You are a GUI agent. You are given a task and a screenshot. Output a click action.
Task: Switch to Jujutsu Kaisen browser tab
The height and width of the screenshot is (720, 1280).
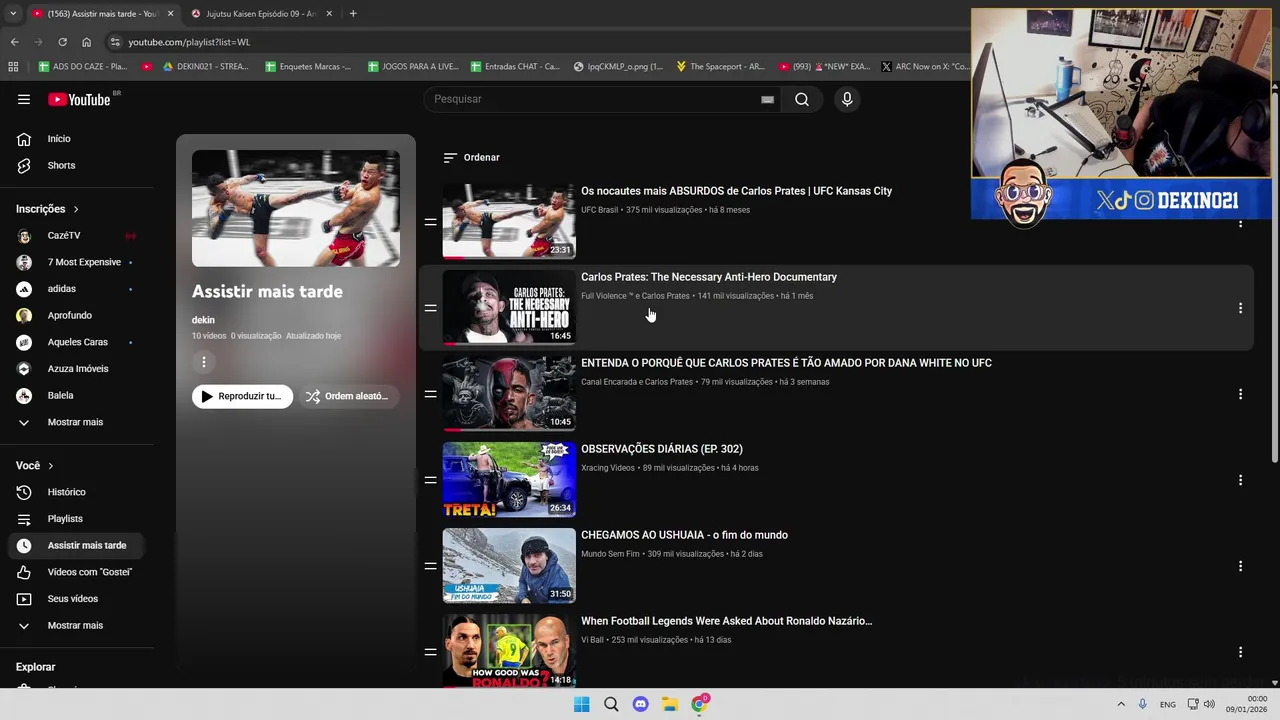(260, 14)
